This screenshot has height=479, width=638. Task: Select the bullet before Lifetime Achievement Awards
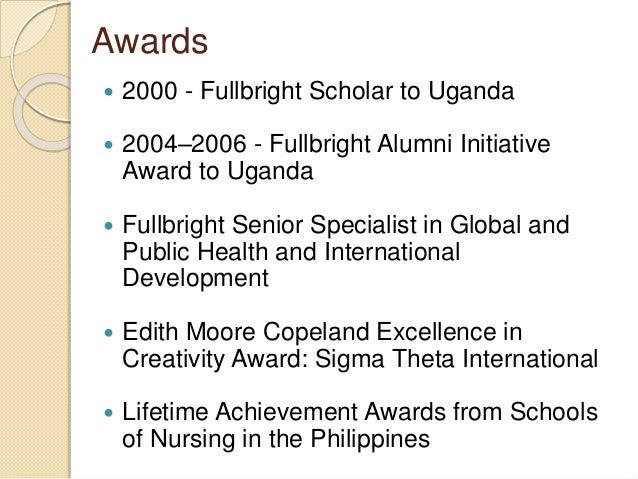pyautogui.click(x=108, y=413)
